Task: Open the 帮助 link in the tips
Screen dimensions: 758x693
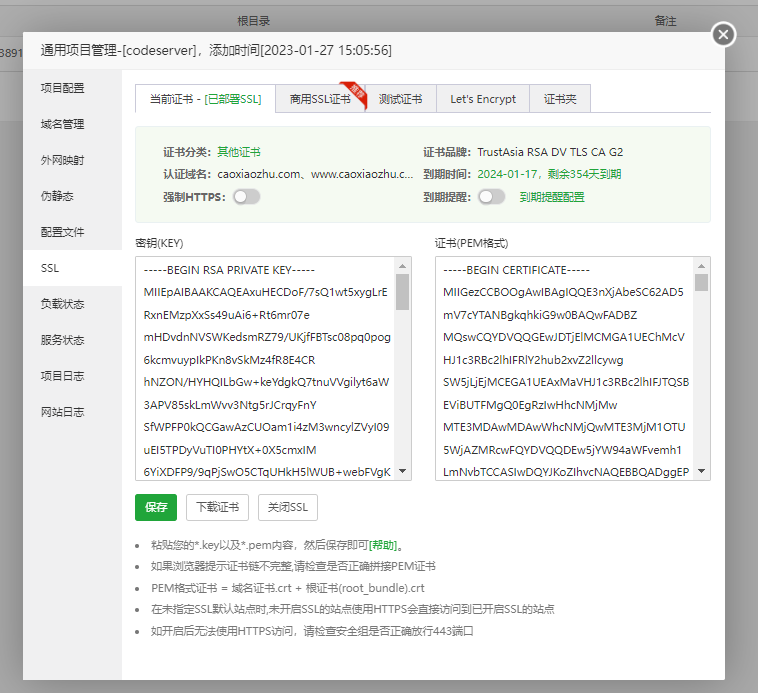Action: 384,546
